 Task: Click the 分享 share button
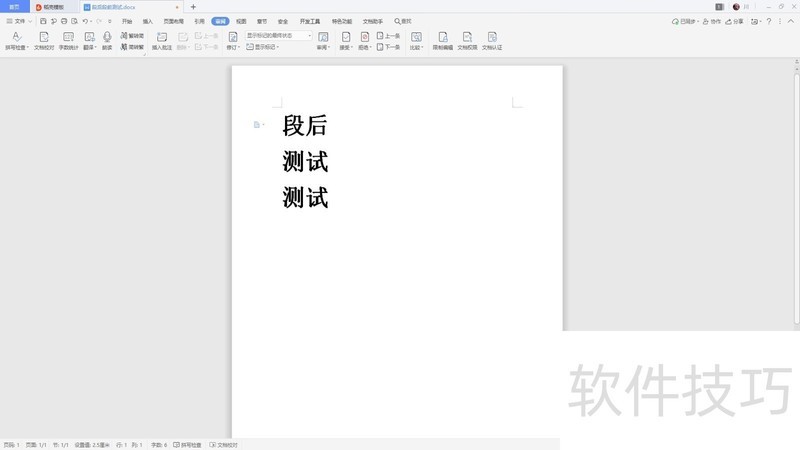click(734, 21)
